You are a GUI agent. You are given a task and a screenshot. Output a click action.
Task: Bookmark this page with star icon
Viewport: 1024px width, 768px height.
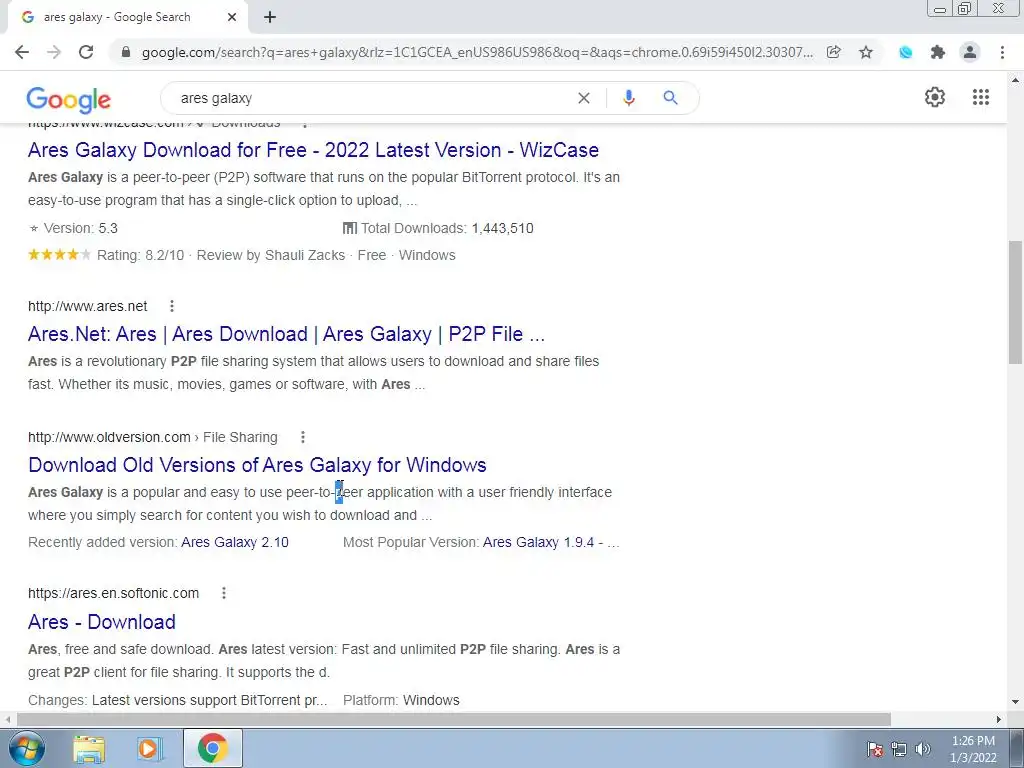pyautogui.click(x=866, y=52)
